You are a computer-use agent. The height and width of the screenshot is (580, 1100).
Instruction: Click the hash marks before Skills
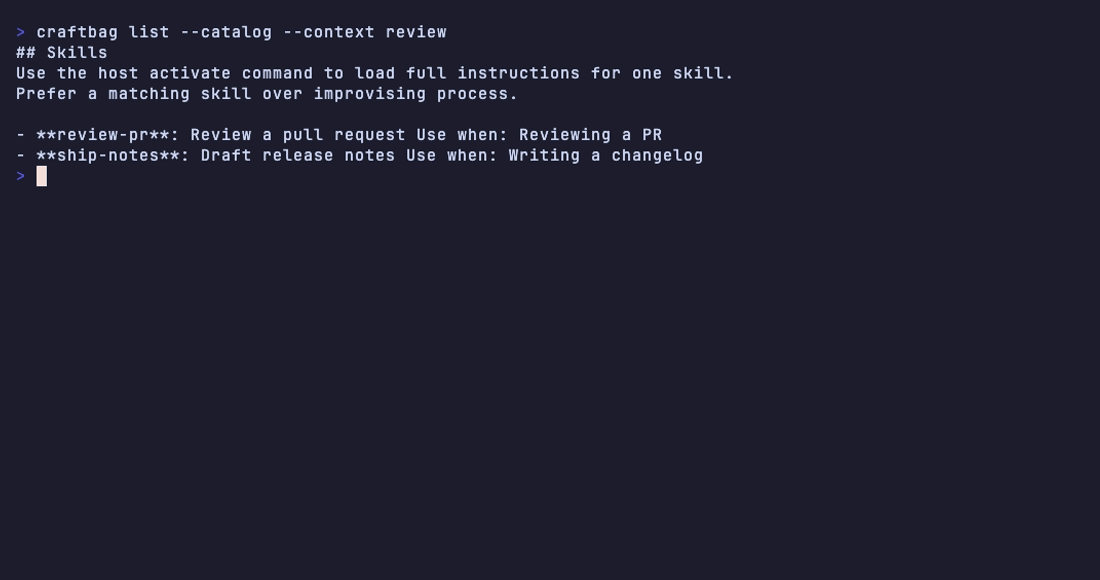pyautogui.click(x=26, y=53)
